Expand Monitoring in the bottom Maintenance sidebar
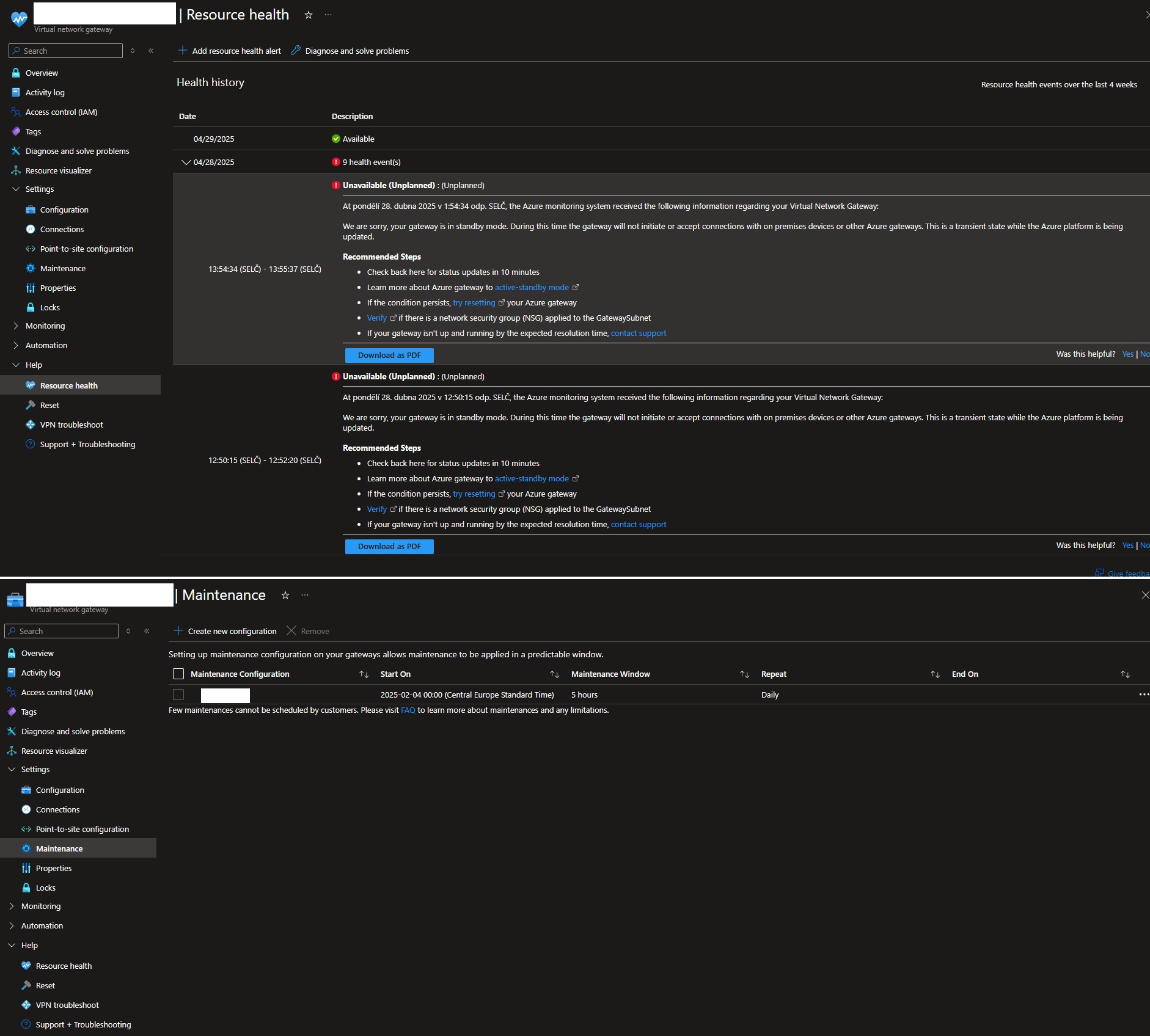 tap(12, 906)
